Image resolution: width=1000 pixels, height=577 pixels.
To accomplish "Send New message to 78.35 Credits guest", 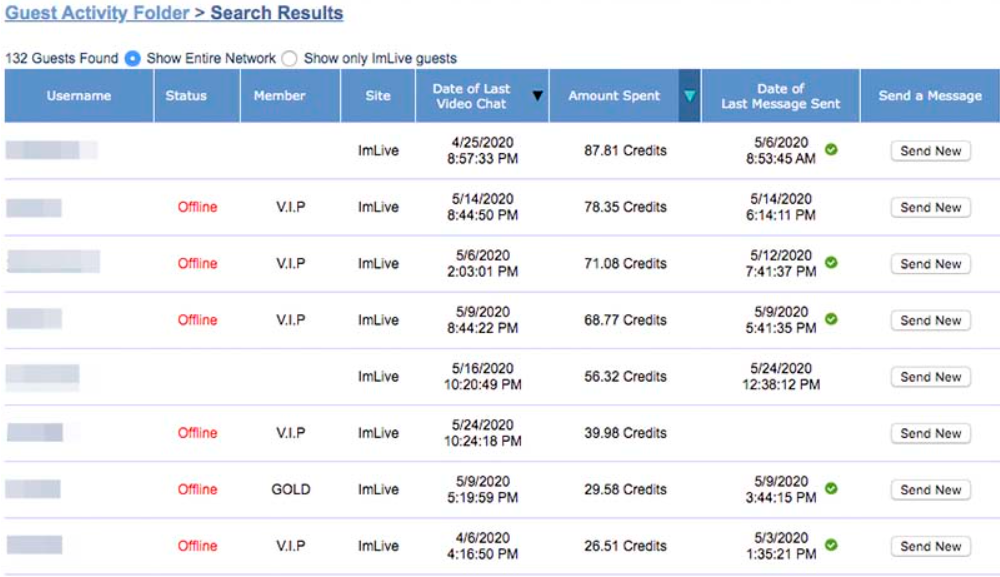I will [x=930, y=207].
